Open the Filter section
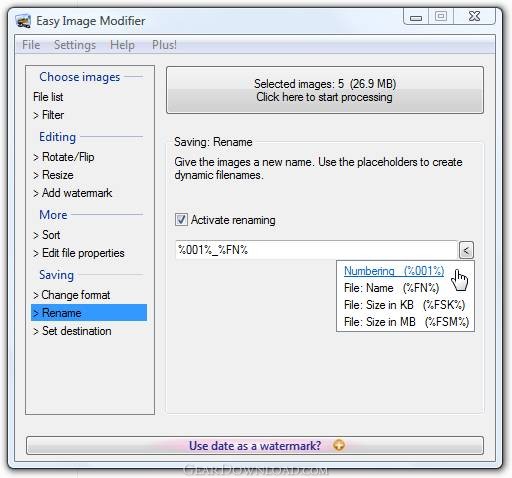The image size is (512, 478). [48, 115]
